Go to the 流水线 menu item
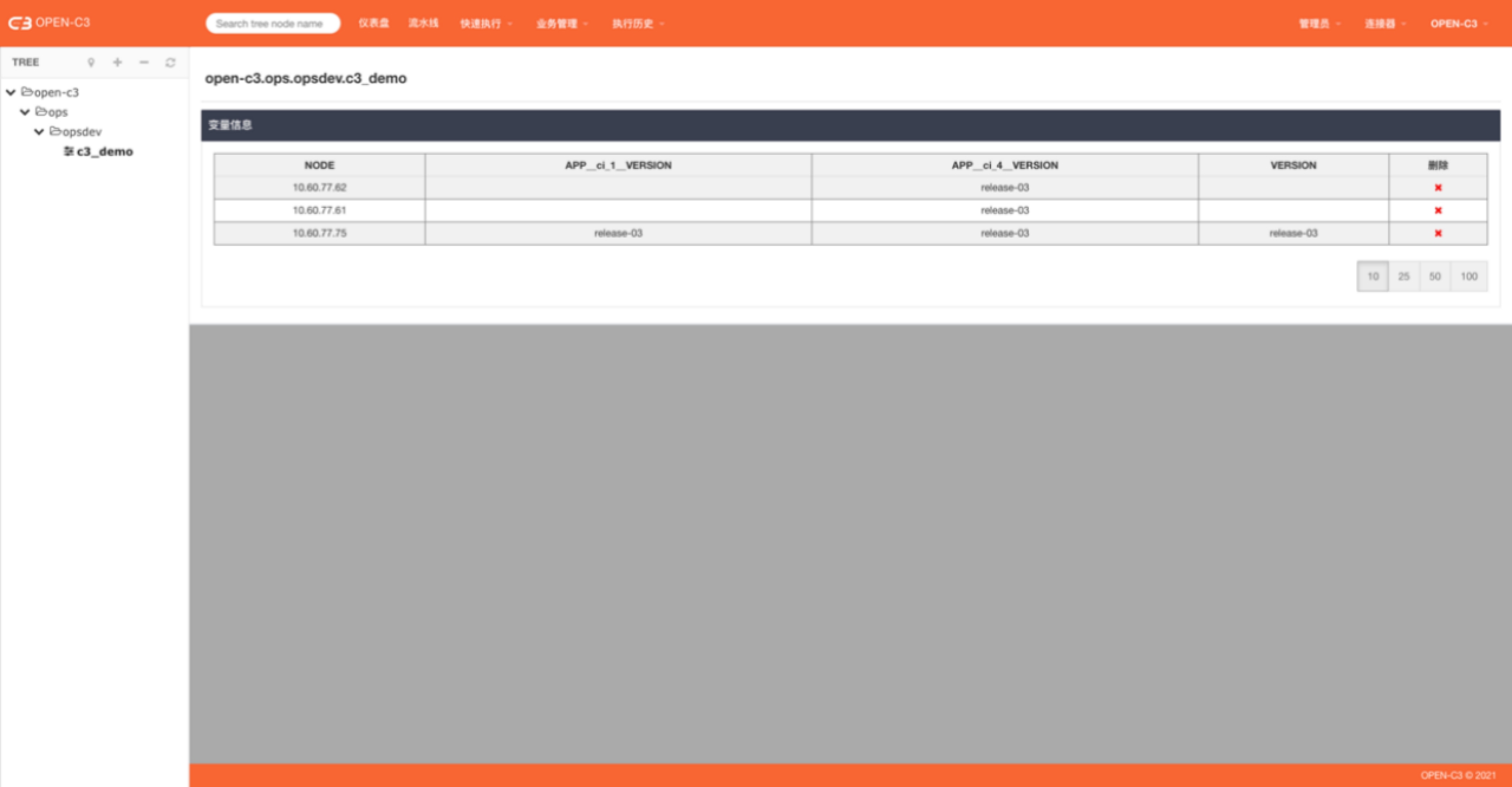 pos(423,23)
